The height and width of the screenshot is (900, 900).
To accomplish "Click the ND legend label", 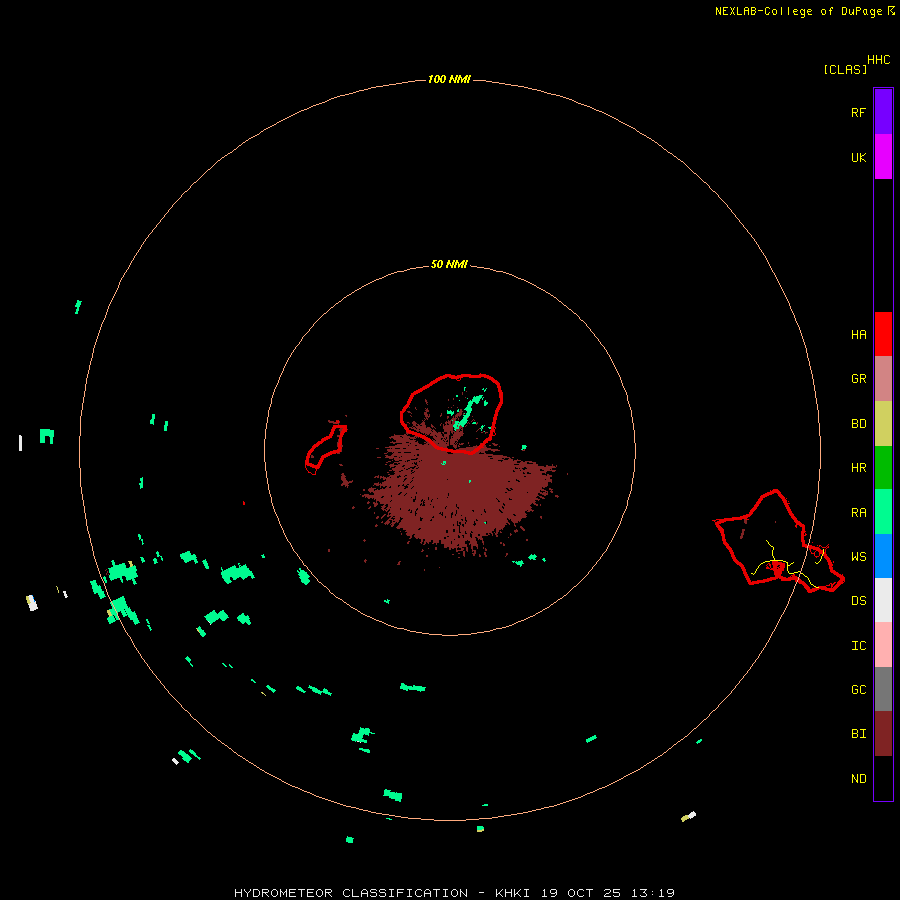I will 858,779.
